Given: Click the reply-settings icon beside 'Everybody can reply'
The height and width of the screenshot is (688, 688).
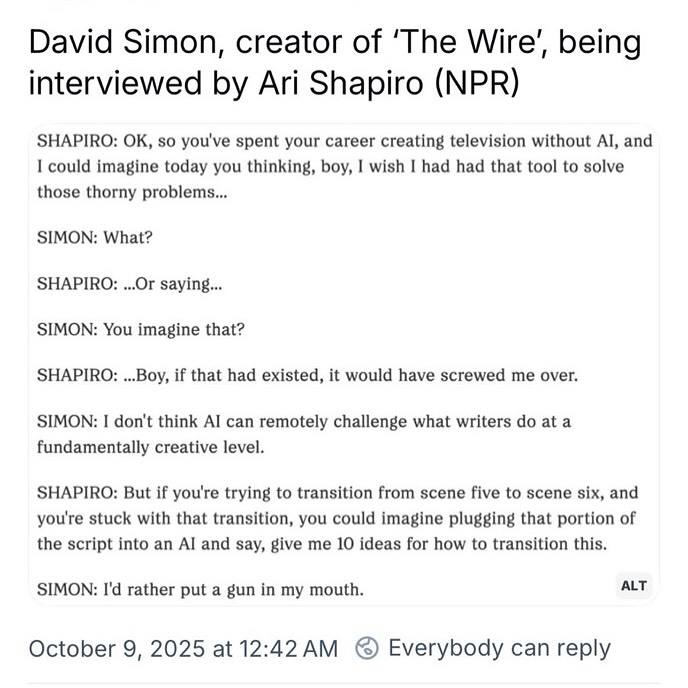Looking at the screenshot, I should (368, 648).
